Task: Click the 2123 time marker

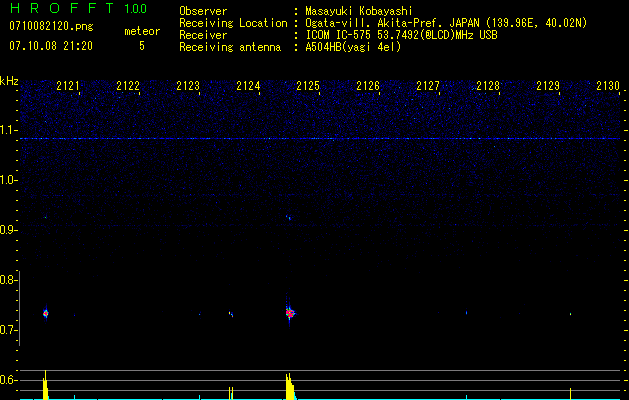Action: pos(188,86)
